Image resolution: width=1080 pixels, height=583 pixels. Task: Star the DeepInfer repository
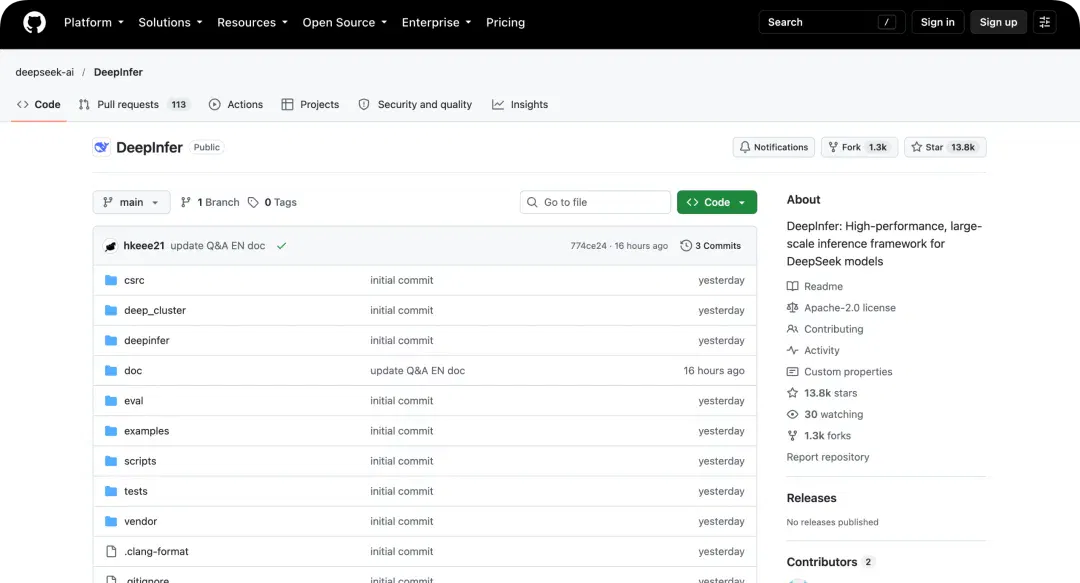(x=945, y=147)
